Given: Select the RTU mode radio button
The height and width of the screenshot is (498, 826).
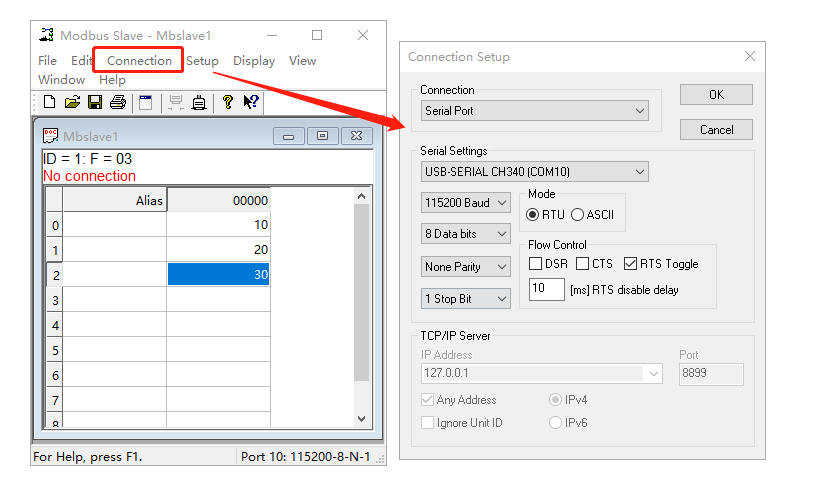Looking at the screenshot, I should (x=533, y=215).
